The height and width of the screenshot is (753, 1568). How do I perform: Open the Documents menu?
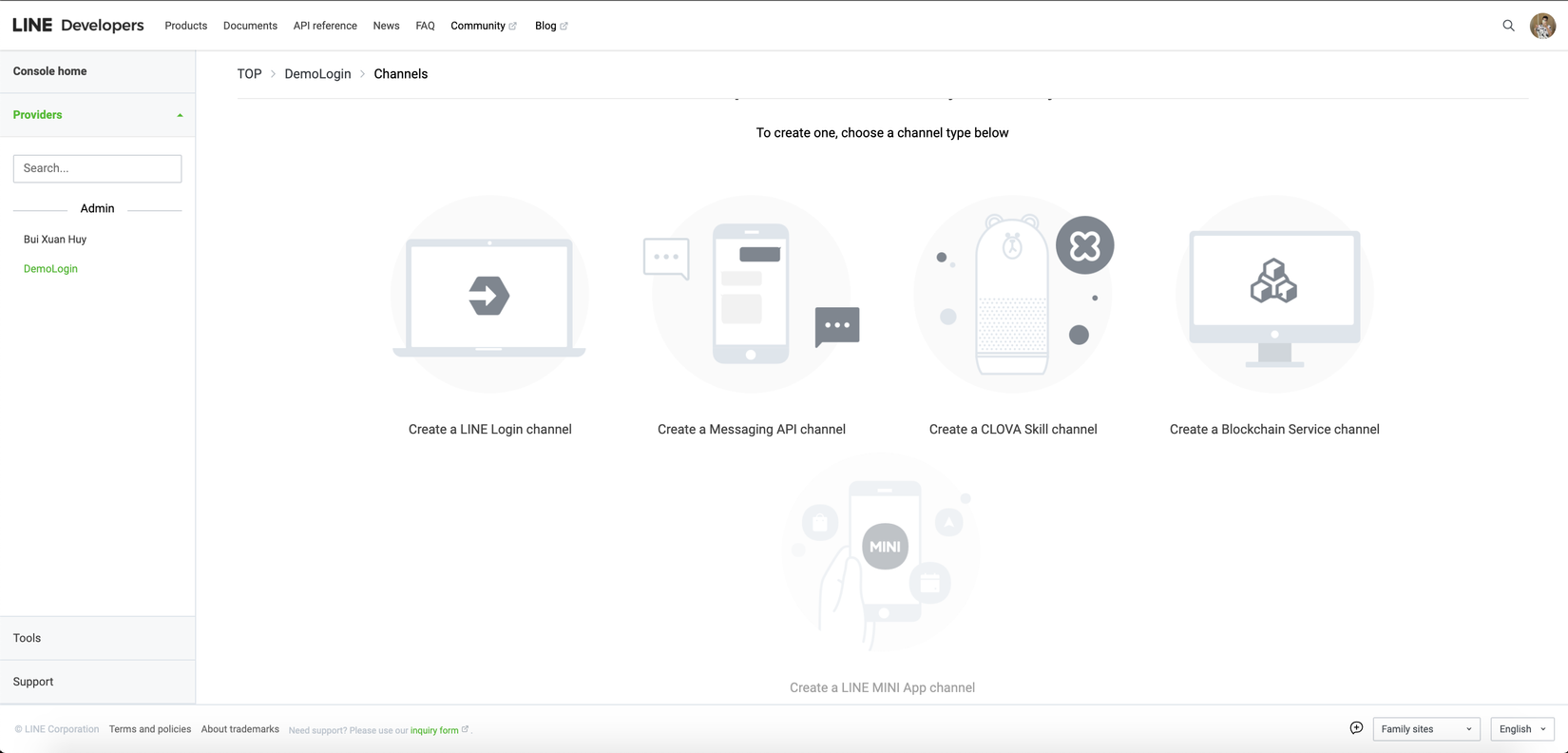(250, 26)
